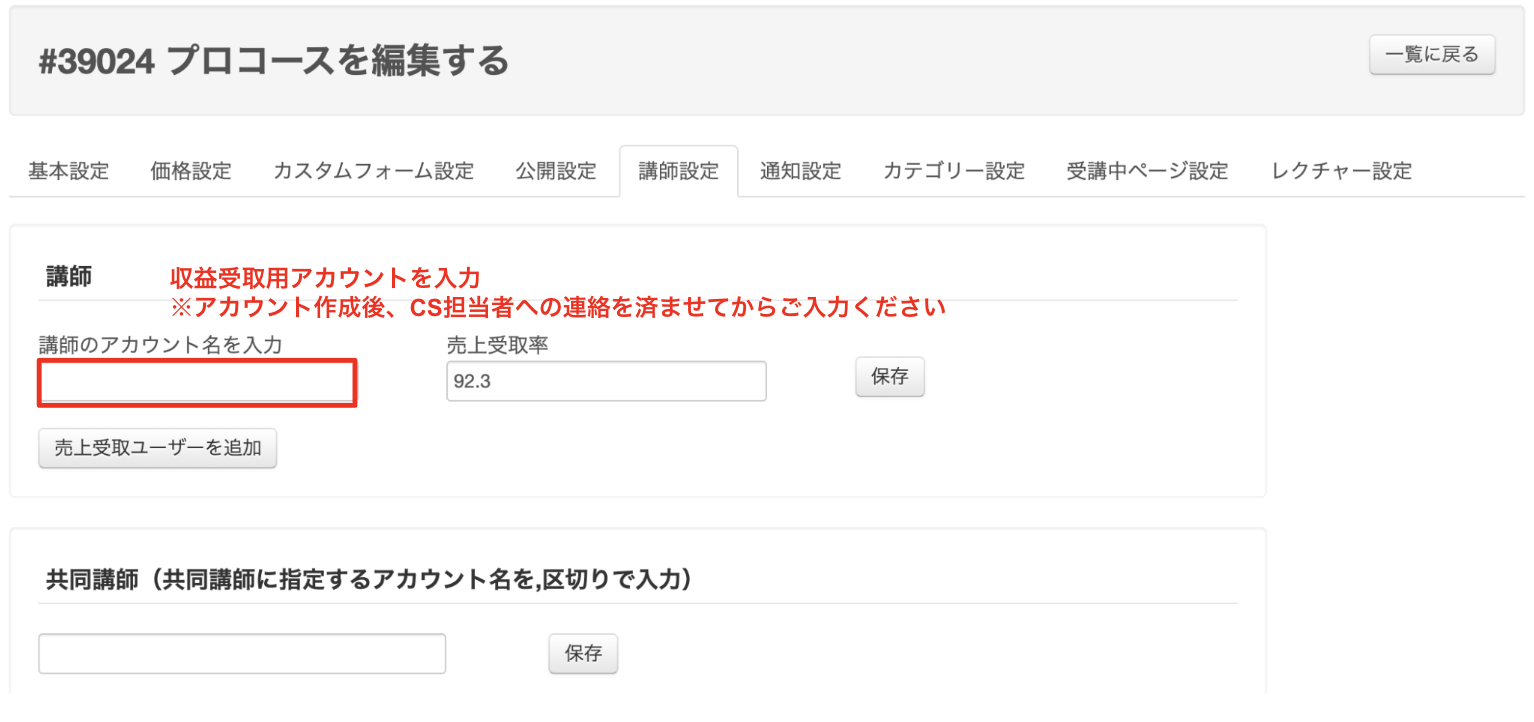Go to the レクチャー設定 tab
Viewport: 1534px width, 722px height.
pos(1342,171)
